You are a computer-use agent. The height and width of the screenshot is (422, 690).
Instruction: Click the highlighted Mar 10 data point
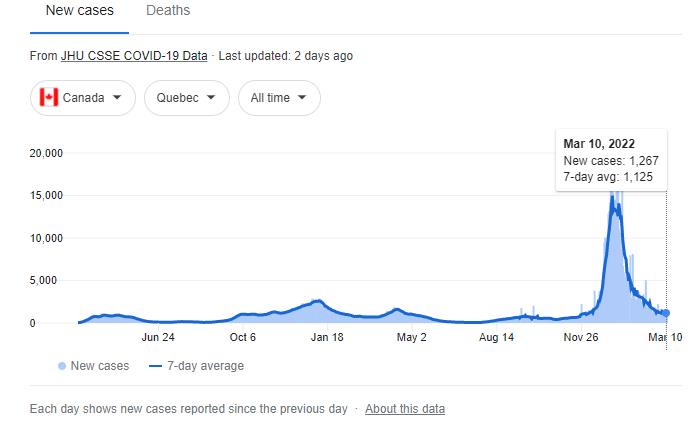pos(666,313)
